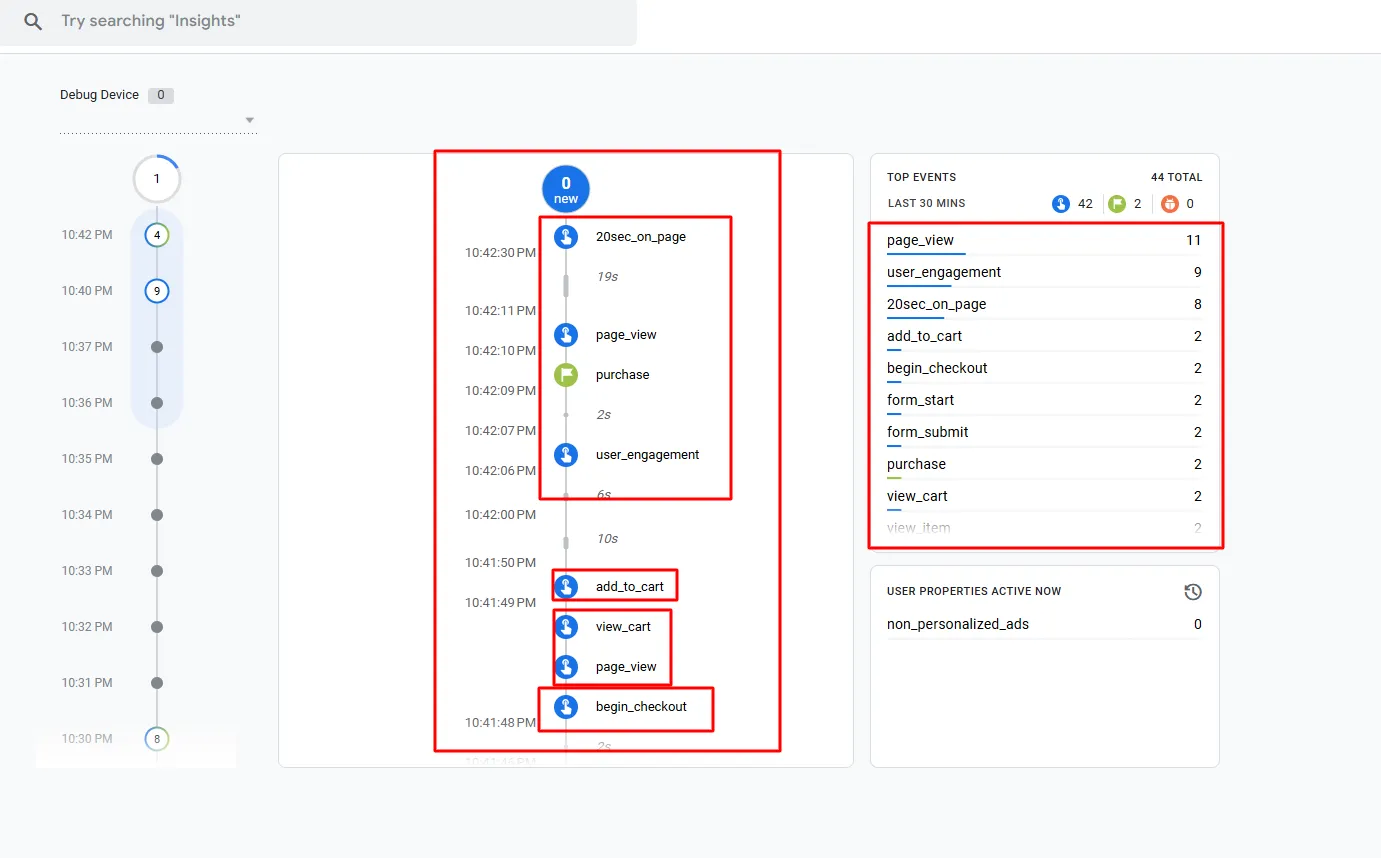Screen dimensions: 1381x858
Task: Click the non_personalized_ads user property
Action: coord(957,624)
